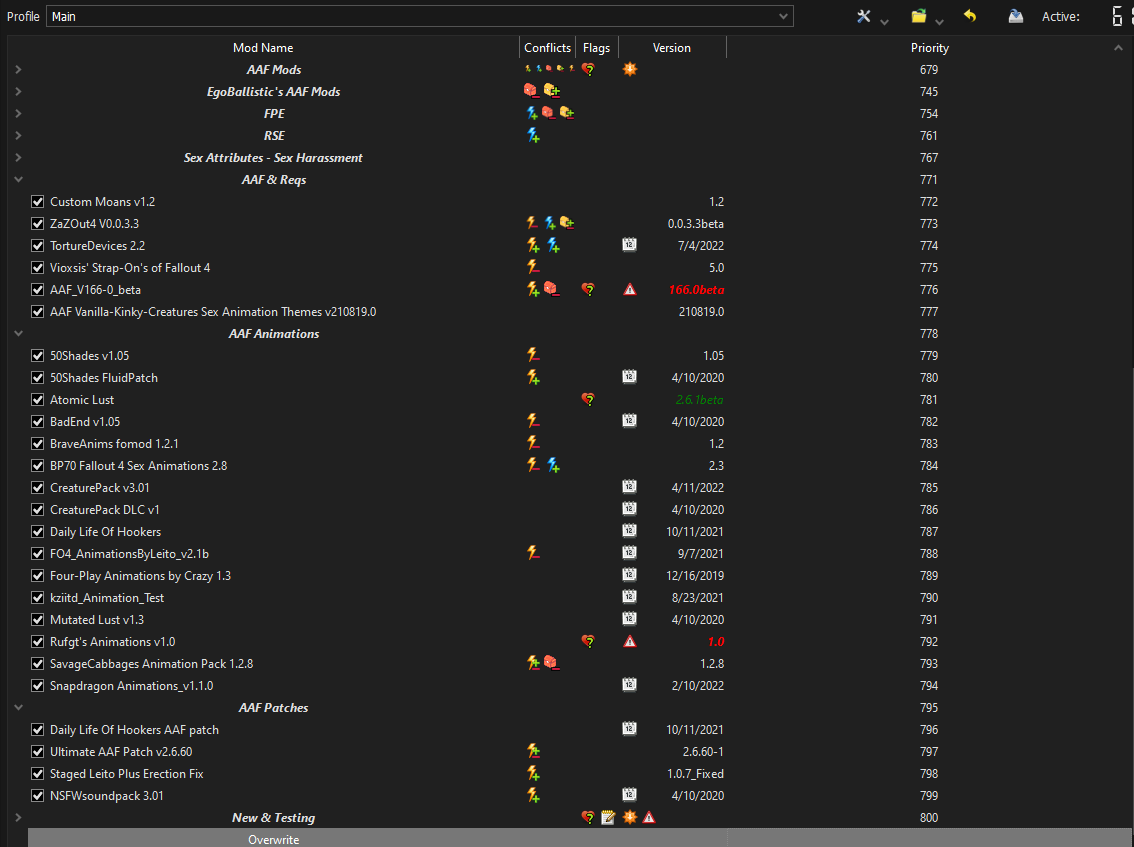Click the red 166.0beta version value
Screen dimensions: 1134x847
696,289
